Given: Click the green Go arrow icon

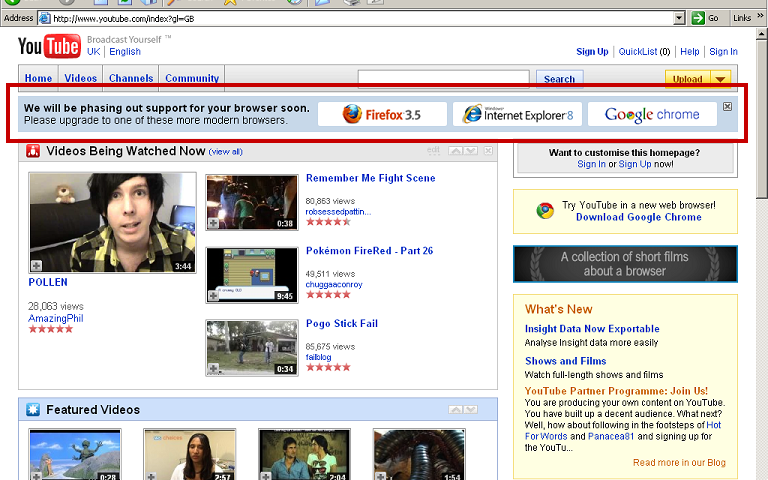Looking at the screenshot, I should (697, 18).
